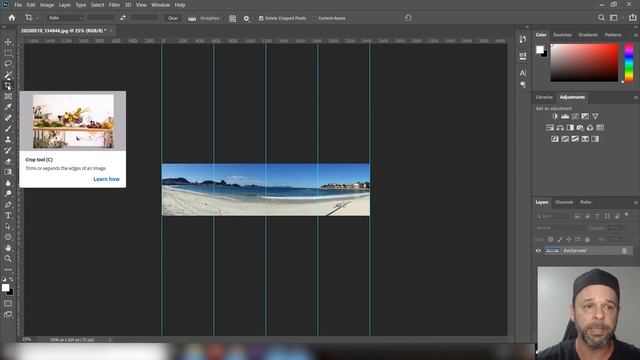Add a Hue/Saturation adjustment
640x360 pixels.
click(x=550, y=128)
